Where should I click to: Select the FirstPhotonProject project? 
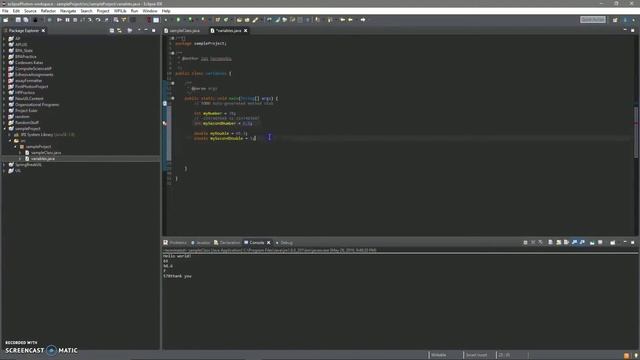(31, 87)
